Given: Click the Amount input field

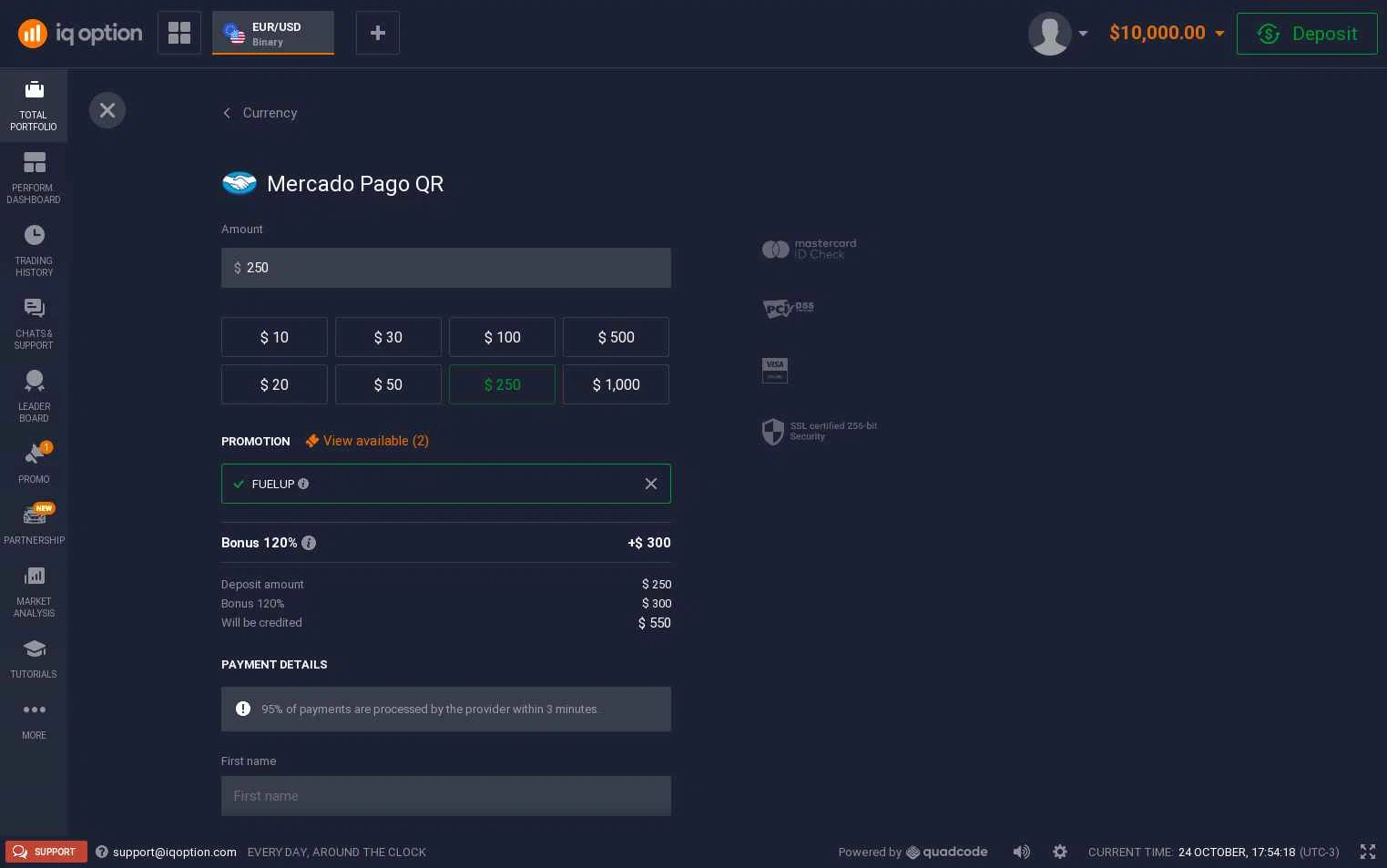Looking at the screenshot, I should point(446,268).
